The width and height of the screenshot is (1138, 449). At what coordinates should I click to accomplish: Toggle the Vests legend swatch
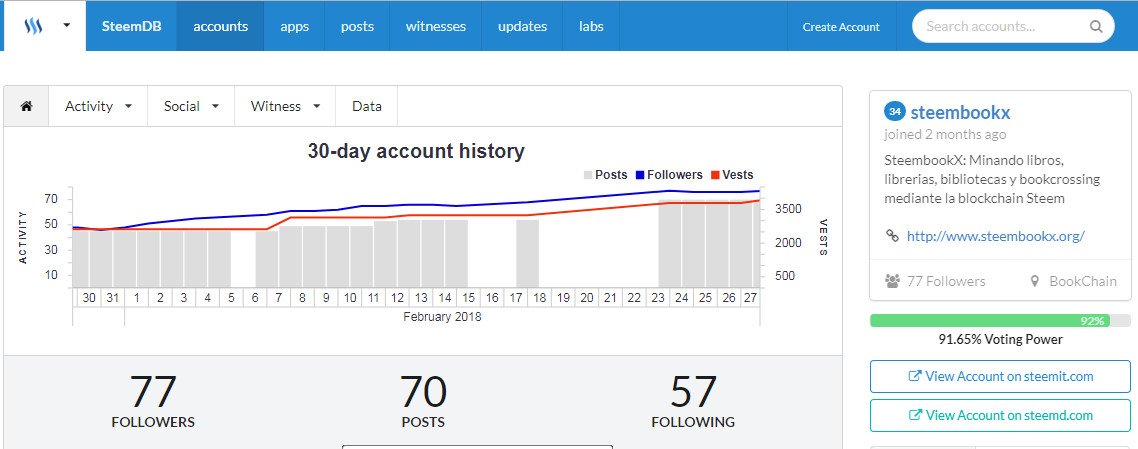click(x=715, y=175)
